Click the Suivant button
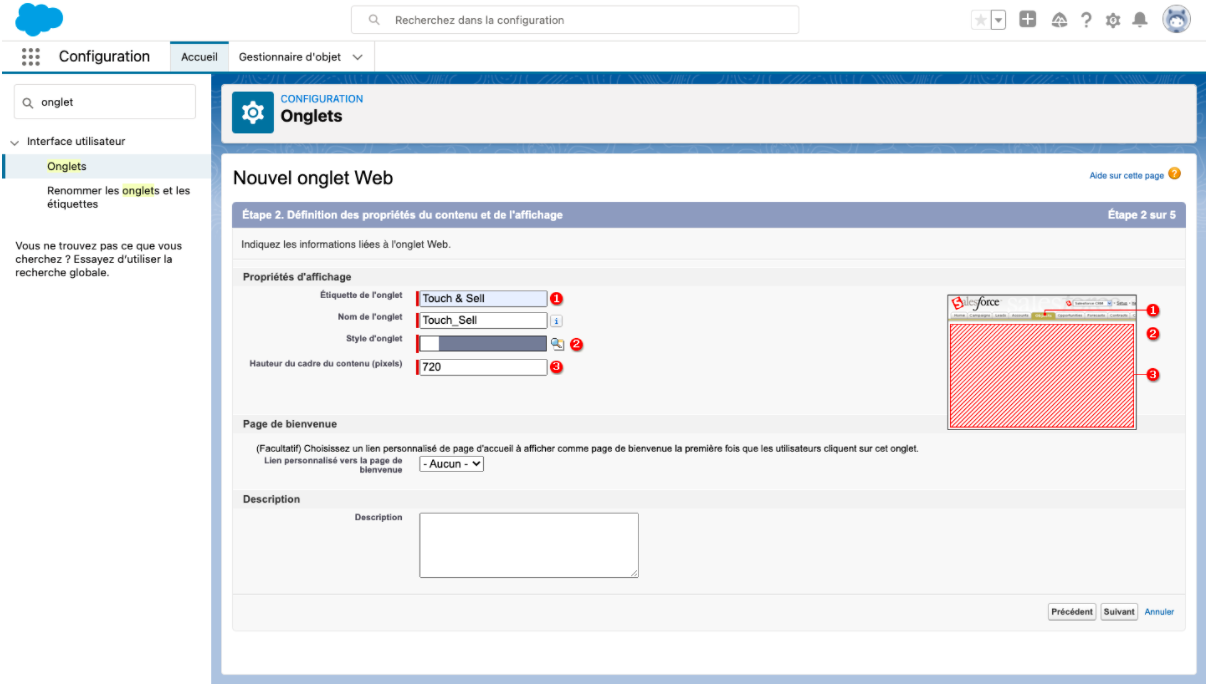This screenshot has width=1215, height=688. (x=1119, y=612)
